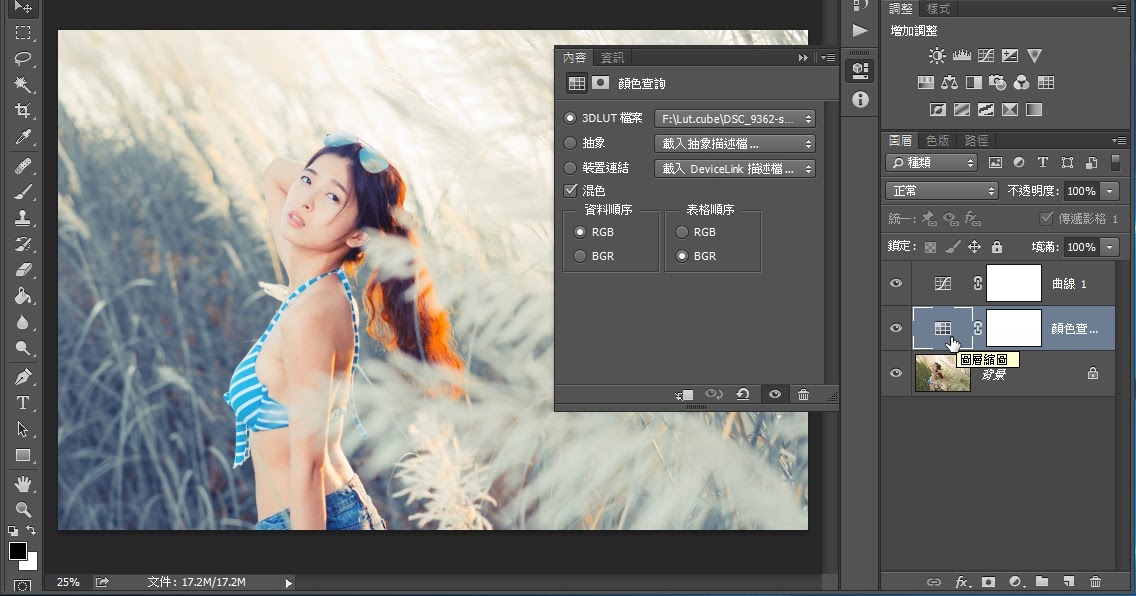Add an Invert adjustment
Screen dimensions: 1136x596
[938, 109]
